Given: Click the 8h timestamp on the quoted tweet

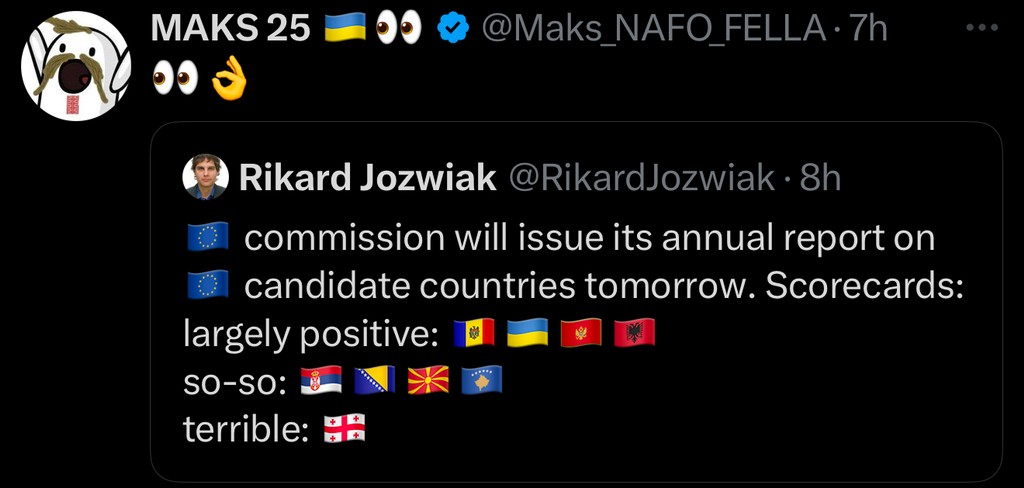Looking at the screenshot, I should [820, 178].
